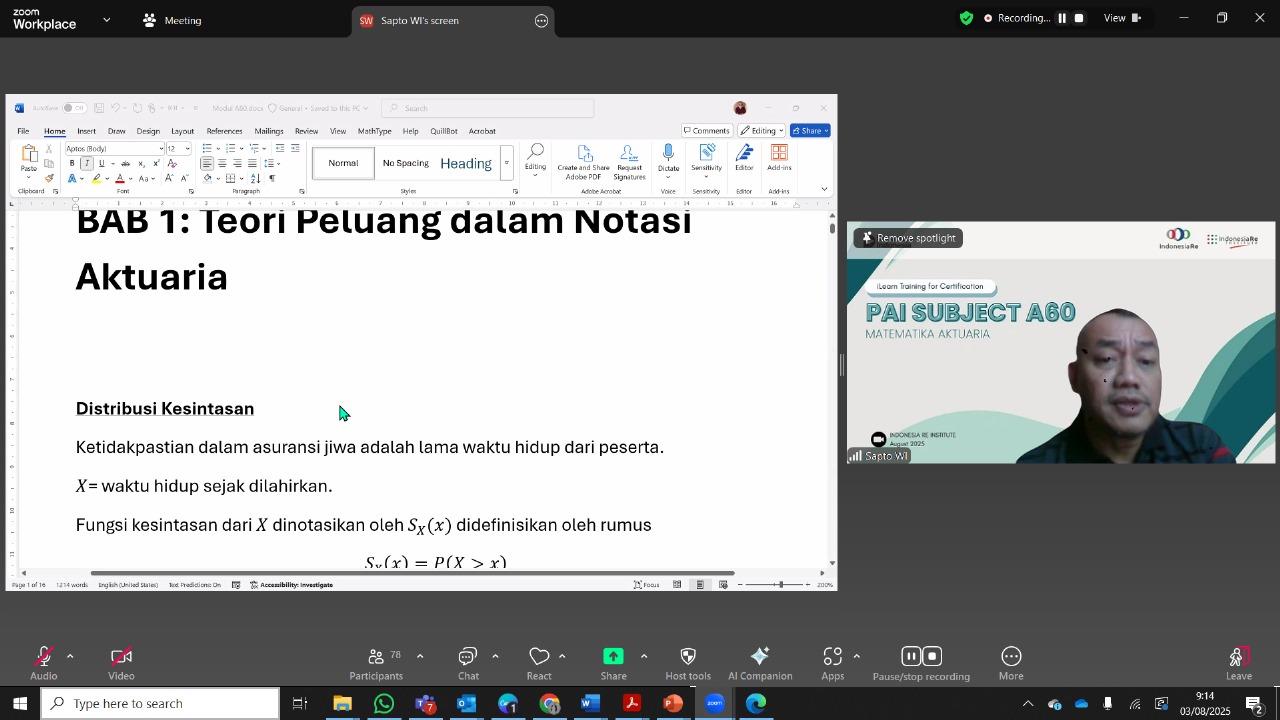Screen dimensions: 1280x720
Task: Pause recording at top bar
Action: 1062,18
